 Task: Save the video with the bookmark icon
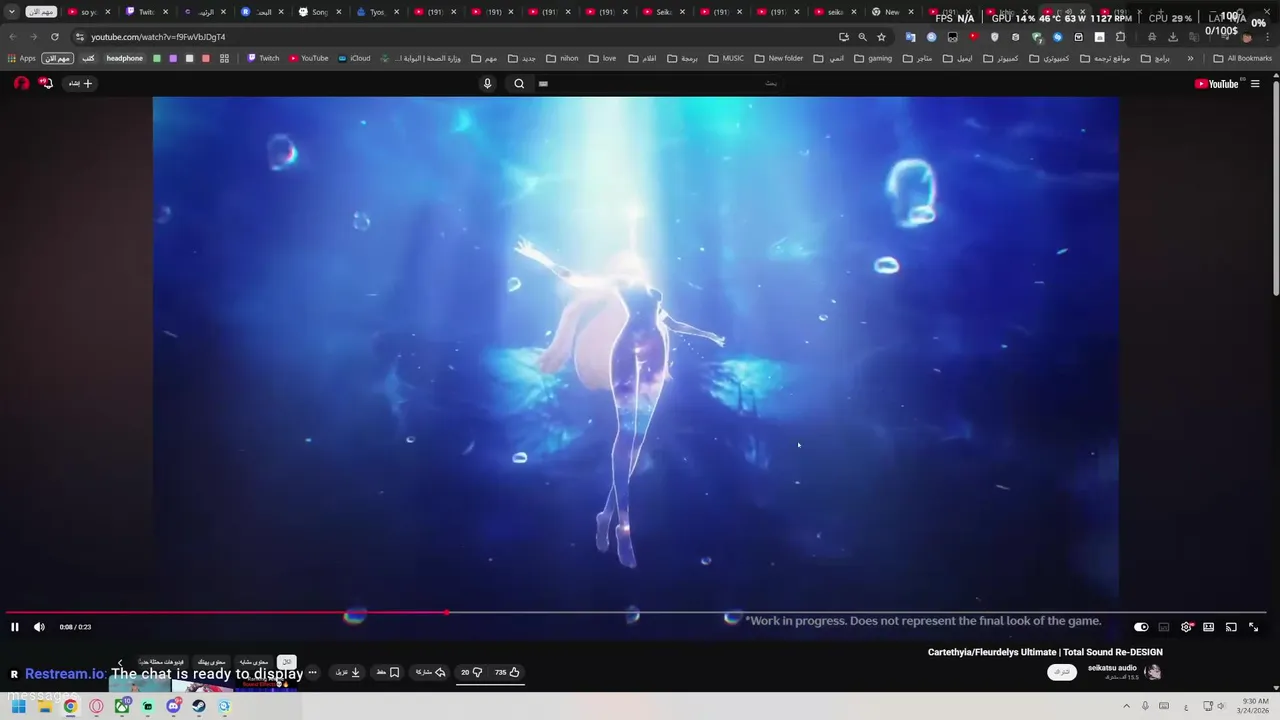point(388,672)
